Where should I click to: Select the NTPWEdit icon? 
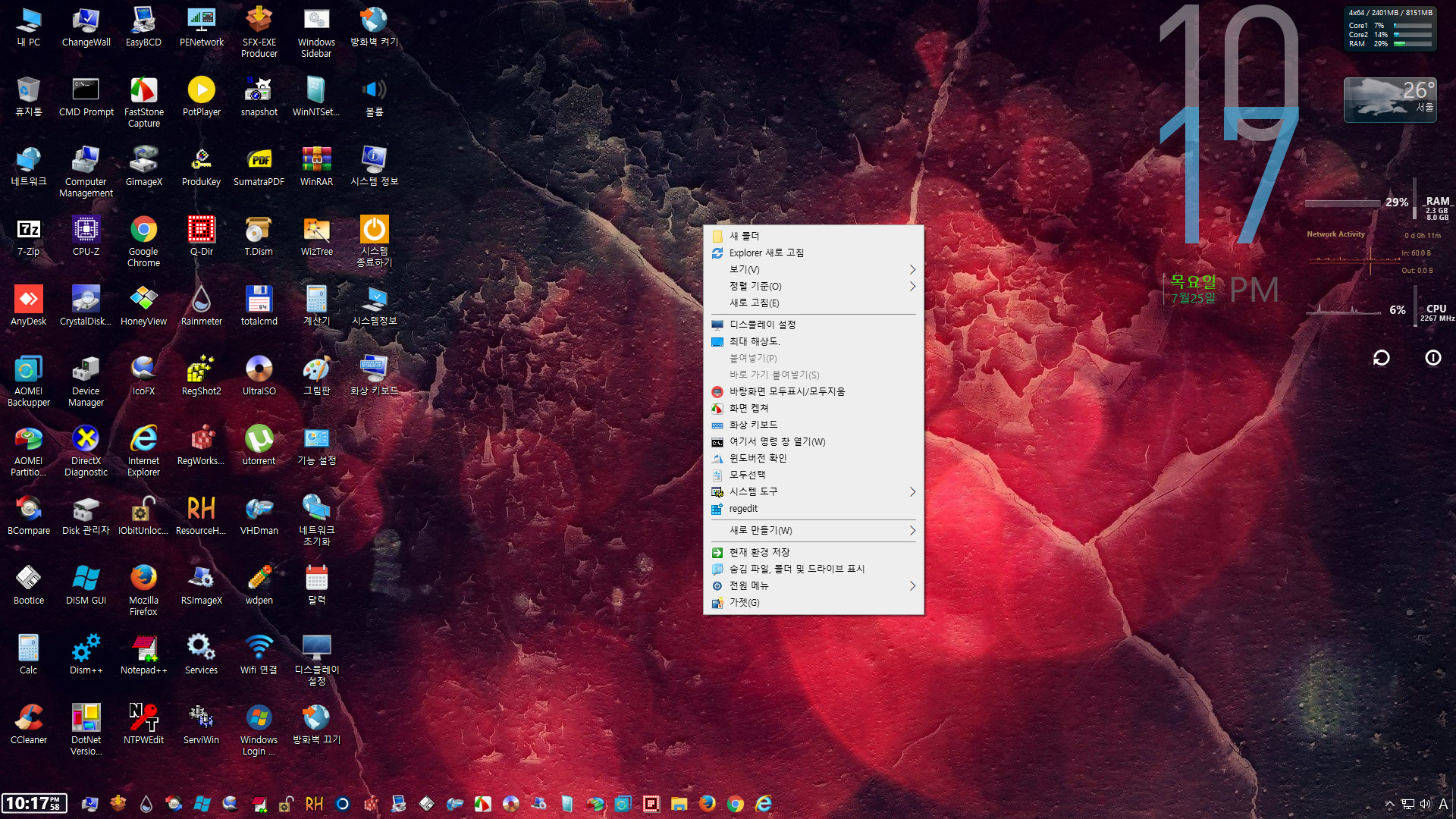click(x=143, y=725)
